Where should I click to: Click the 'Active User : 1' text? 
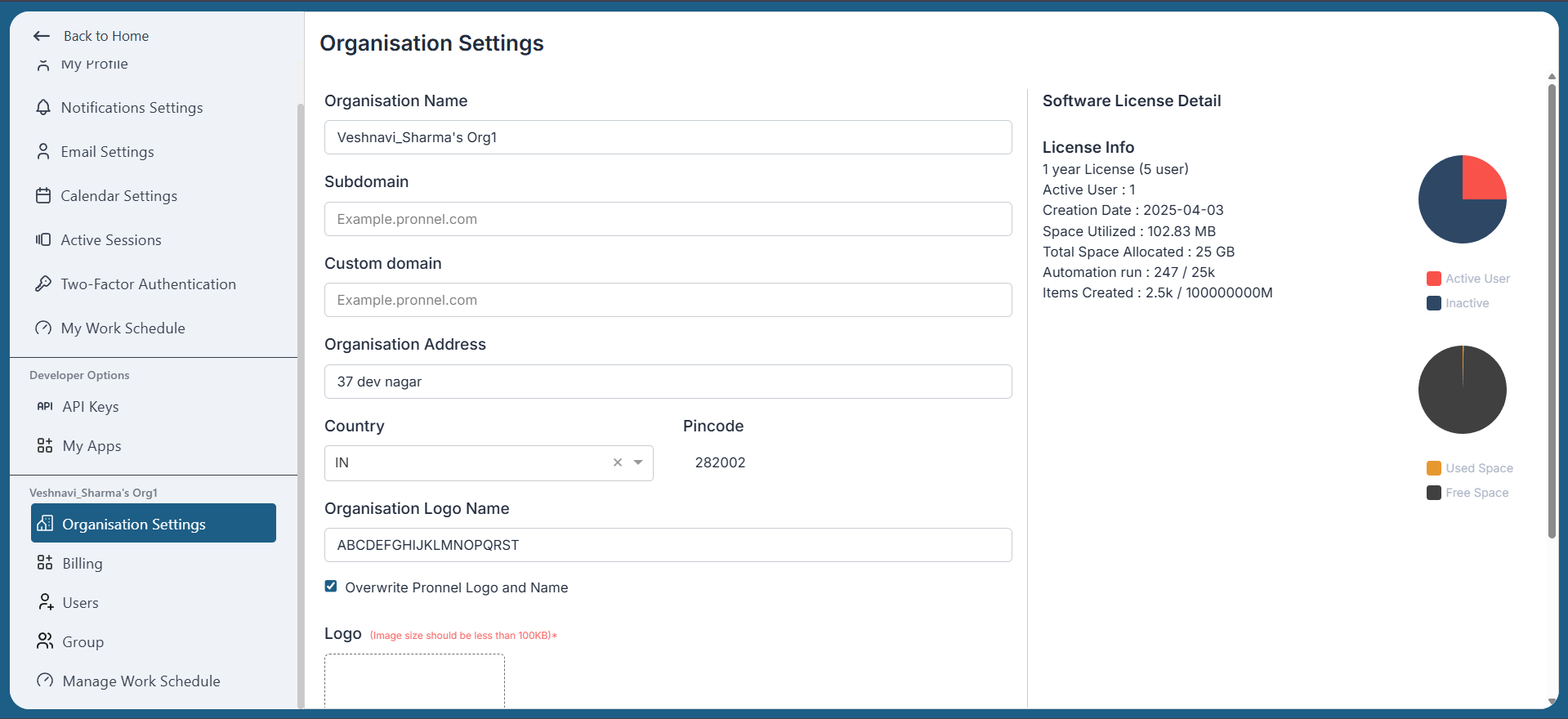[1089, 190]
